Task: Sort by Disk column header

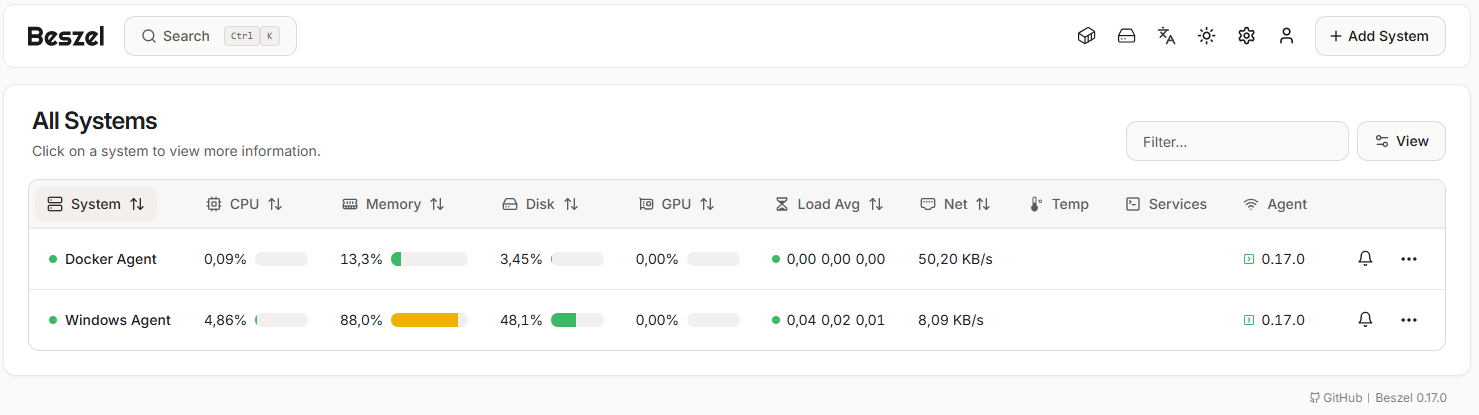Action: click(540, 204)
